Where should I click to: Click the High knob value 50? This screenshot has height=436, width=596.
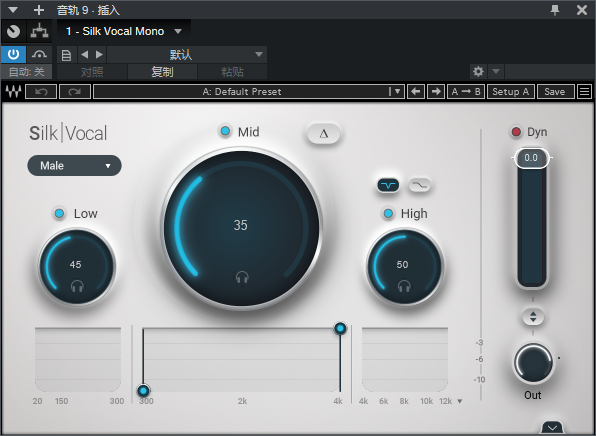tap(402, 265)
